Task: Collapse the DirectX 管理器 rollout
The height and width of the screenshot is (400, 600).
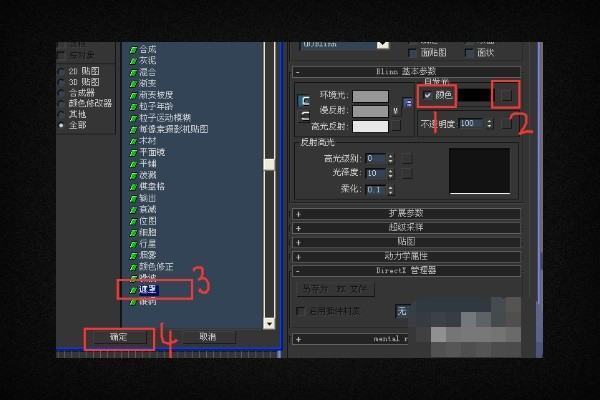Action: [x=298, y=270]
